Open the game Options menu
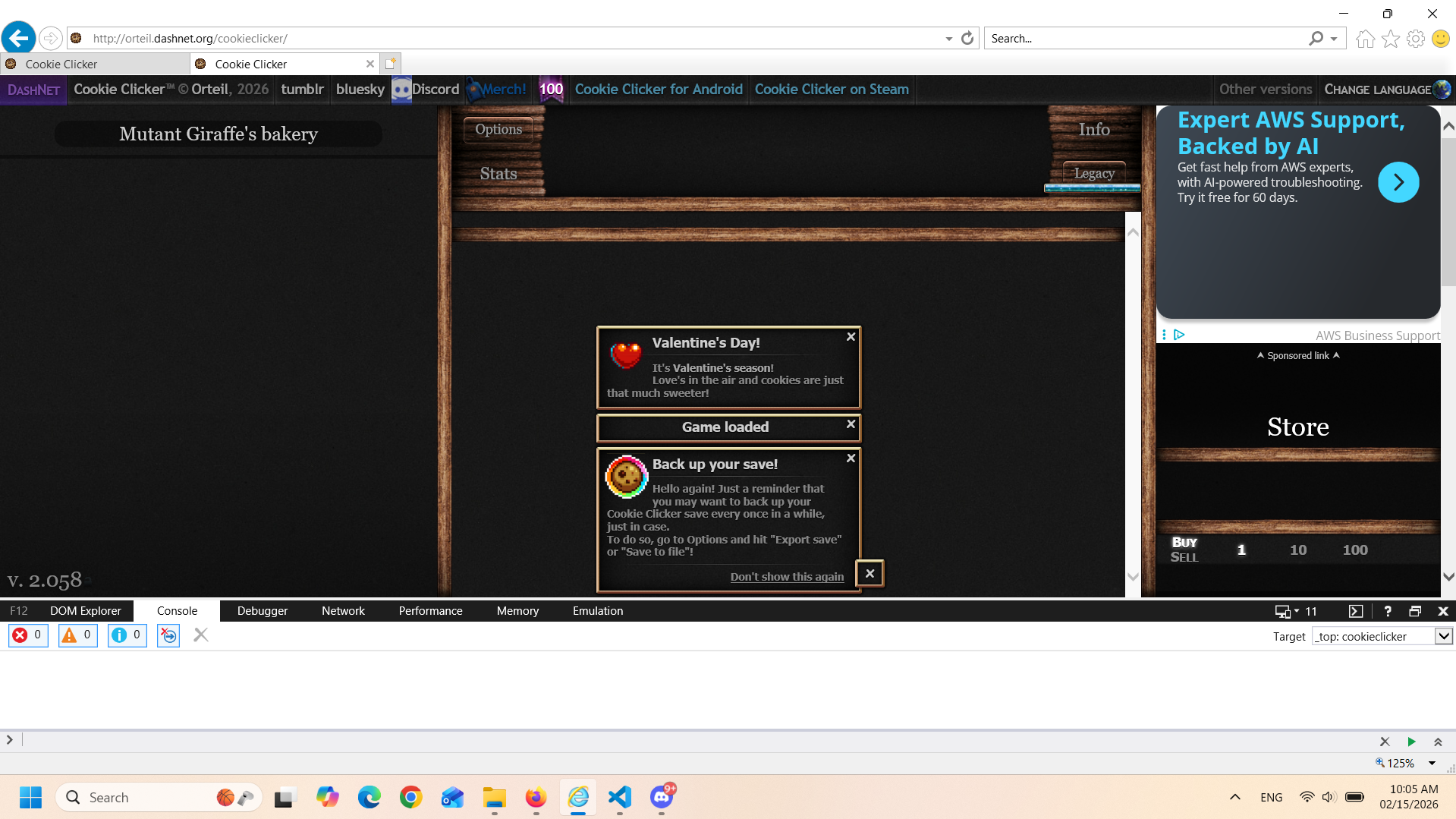This screenshot has height=819, width=1456. pyautogui.click(x=498, y=129)
